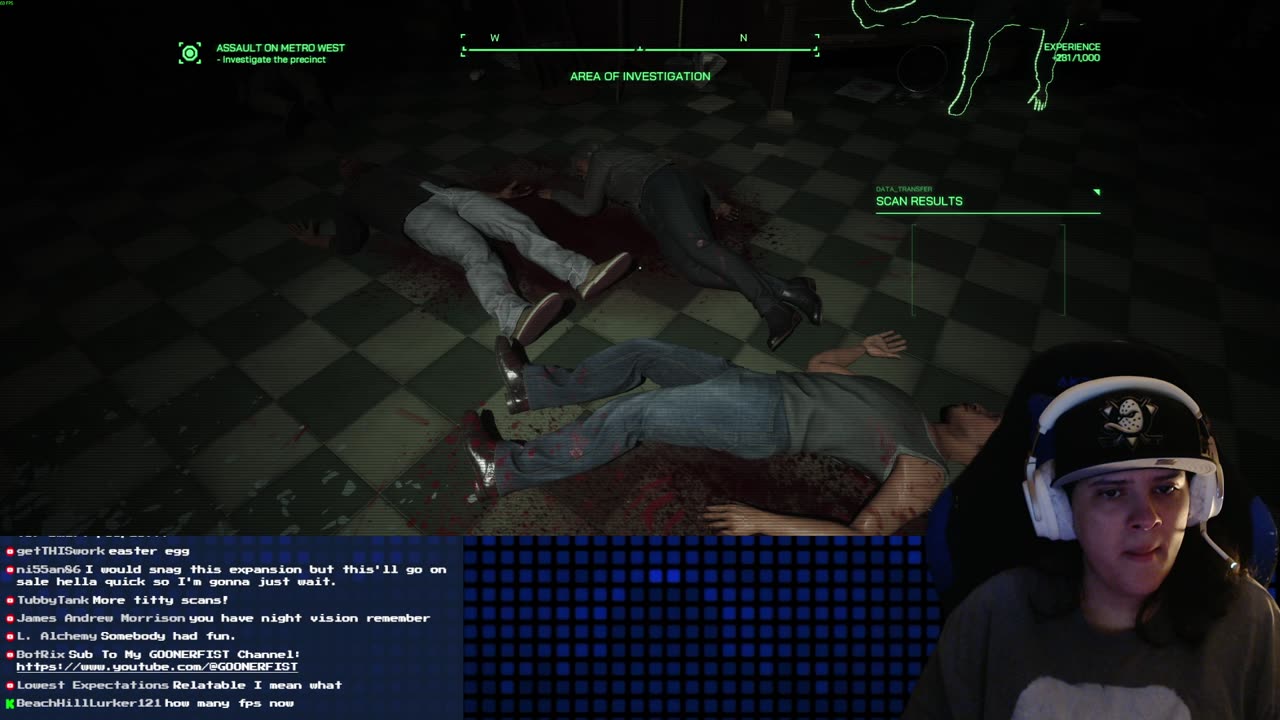Click username Lowest Expectations in chat
Viewport: 1280px width, 720px height.
pyautogui.click(x=92, y=685)
